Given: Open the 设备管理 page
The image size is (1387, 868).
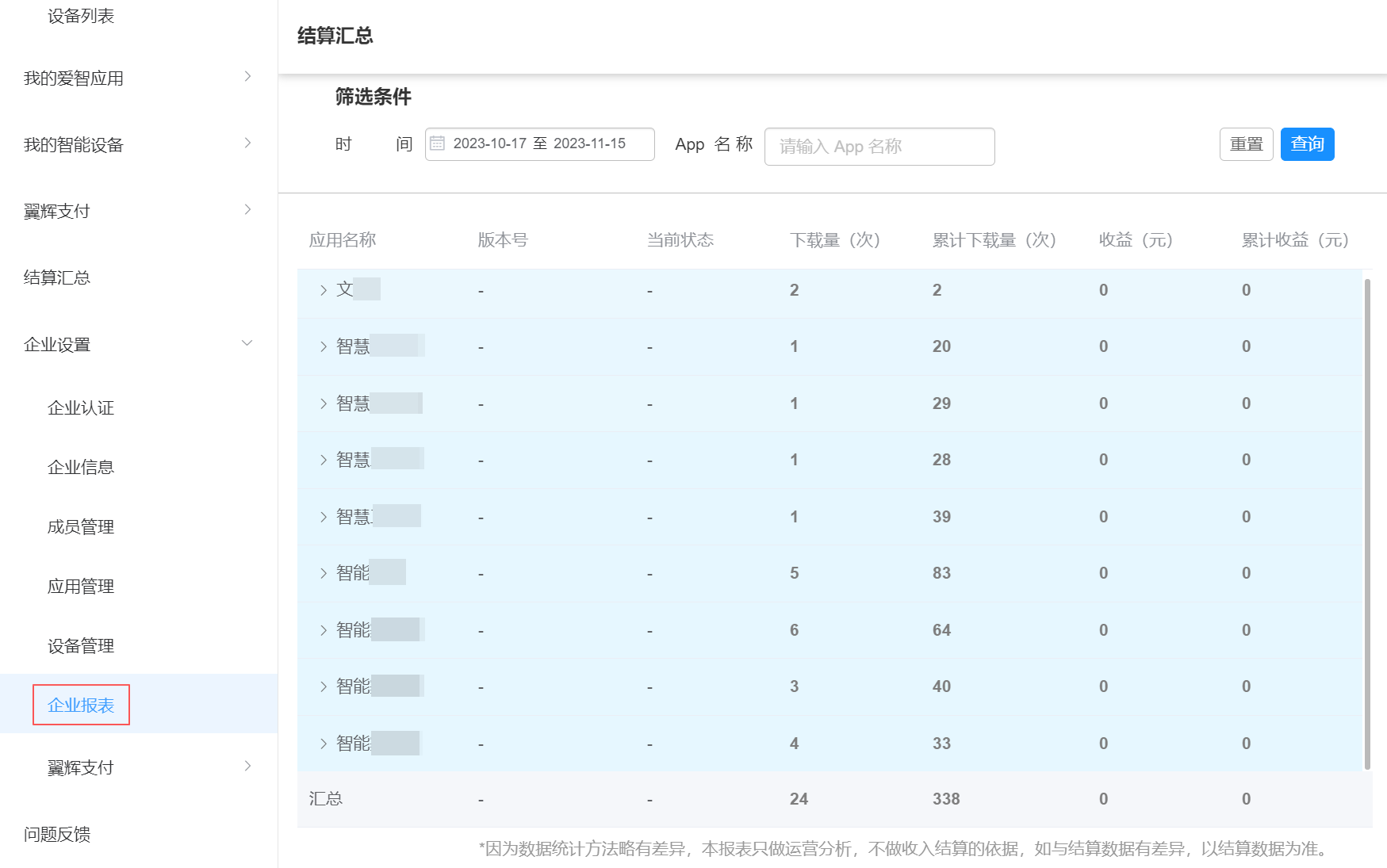Looking at the screenshot, I should pyautogui.click(x=80, y=644).
